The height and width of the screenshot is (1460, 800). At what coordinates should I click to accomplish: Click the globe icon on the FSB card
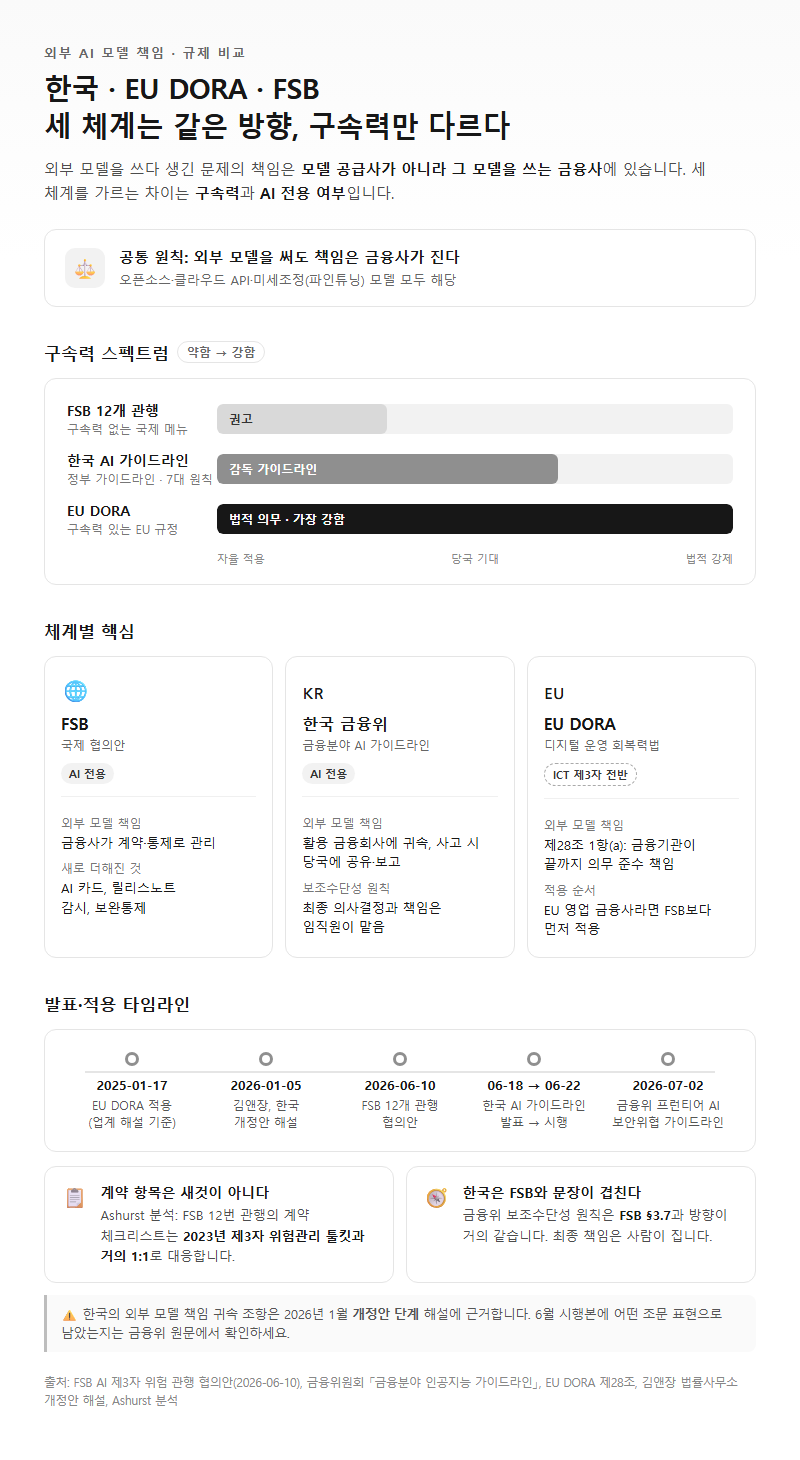[75, 691]
